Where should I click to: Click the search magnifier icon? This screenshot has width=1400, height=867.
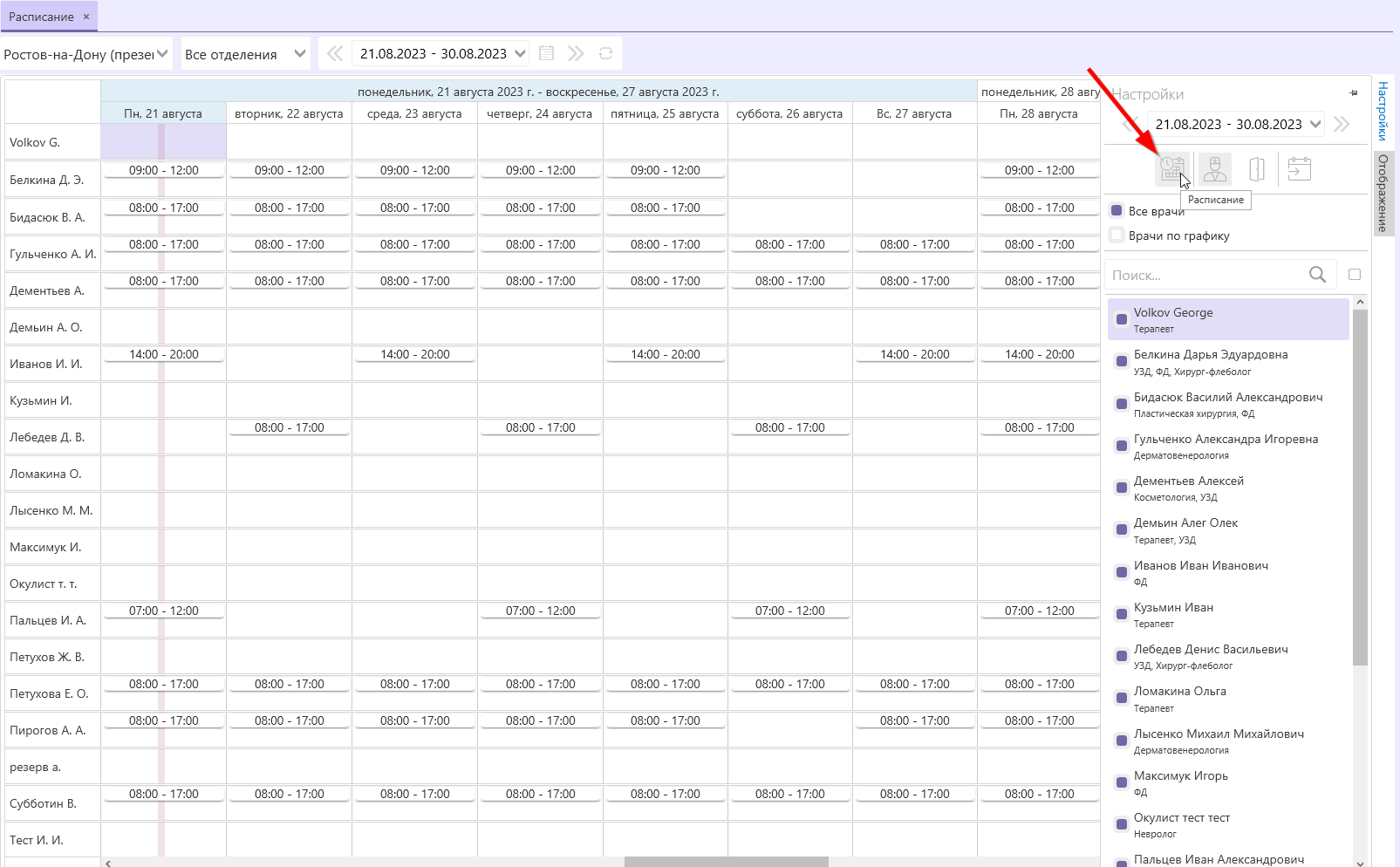tap(1317, 275)
